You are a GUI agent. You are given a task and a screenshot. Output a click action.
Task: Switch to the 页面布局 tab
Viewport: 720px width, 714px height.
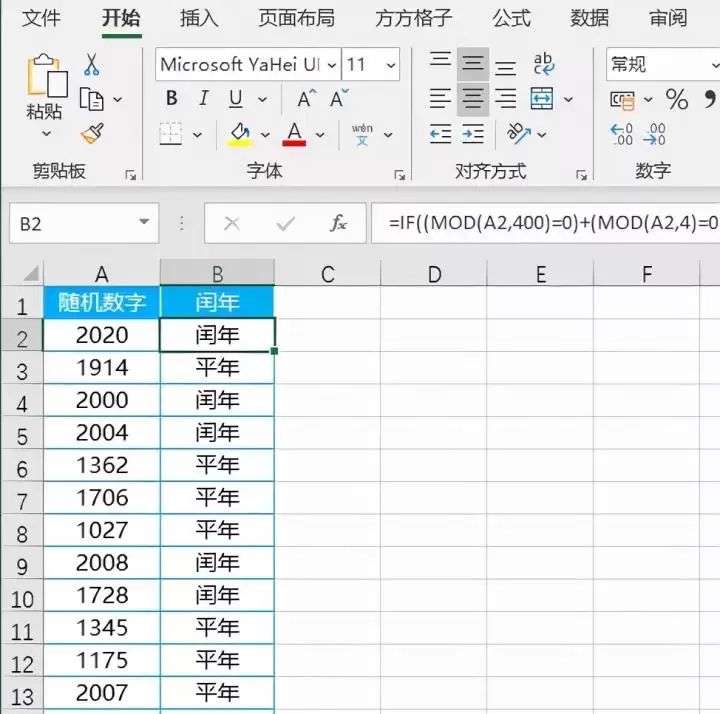click(296, 18)
